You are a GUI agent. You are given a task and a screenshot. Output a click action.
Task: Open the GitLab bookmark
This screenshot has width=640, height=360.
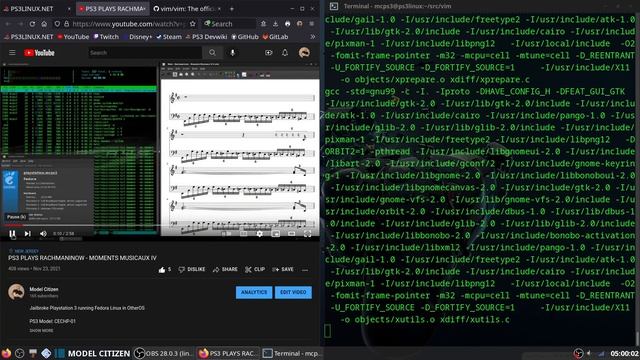click(276, 37)
